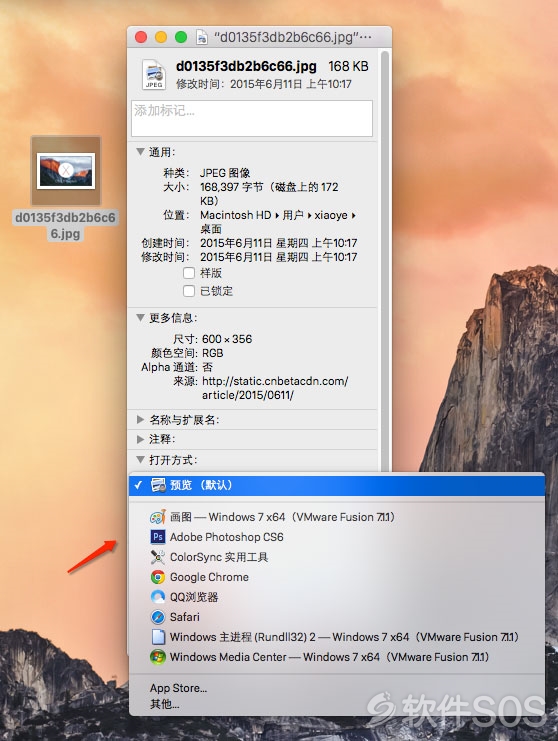Select the QQ浏览器 browser icon
This screenshot has width=558, height=741.
pyautogui.click(x=158, y=597)
